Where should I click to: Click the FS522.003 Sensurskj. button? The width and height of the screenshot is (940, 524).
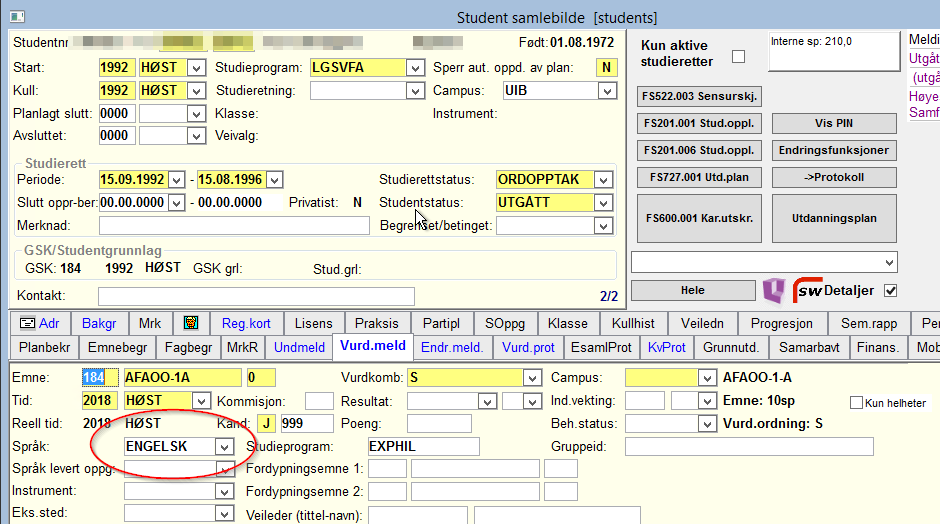700,97
